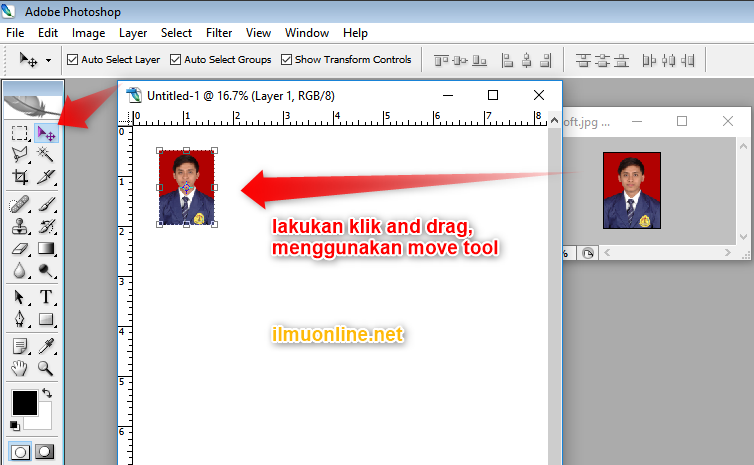Switch to Quick Mask mode button

coord(45,452)
